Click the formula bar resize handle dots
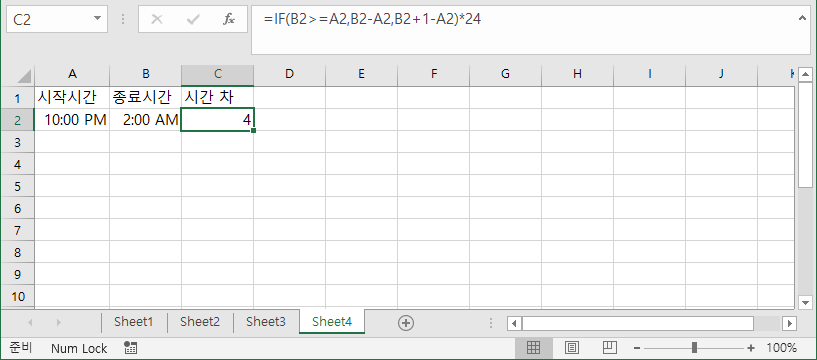The height and width of the screenshot is (360, 817). tap(123, 19)
